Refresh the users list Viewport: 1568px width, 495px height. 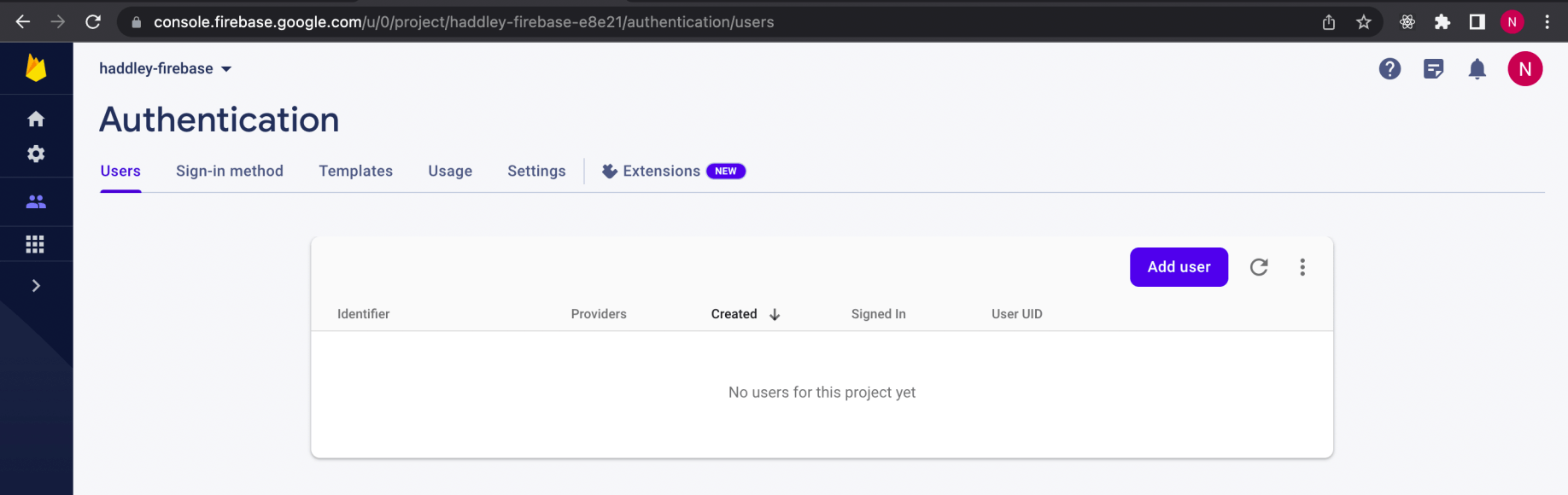coord(1259,267)
